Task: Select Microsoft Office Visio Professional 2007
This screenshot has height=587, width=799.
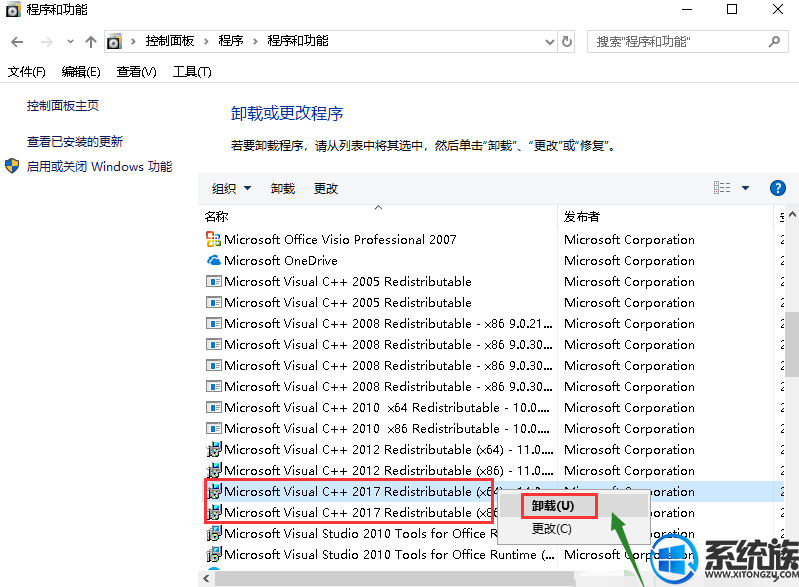Action: tap(340, 239)
